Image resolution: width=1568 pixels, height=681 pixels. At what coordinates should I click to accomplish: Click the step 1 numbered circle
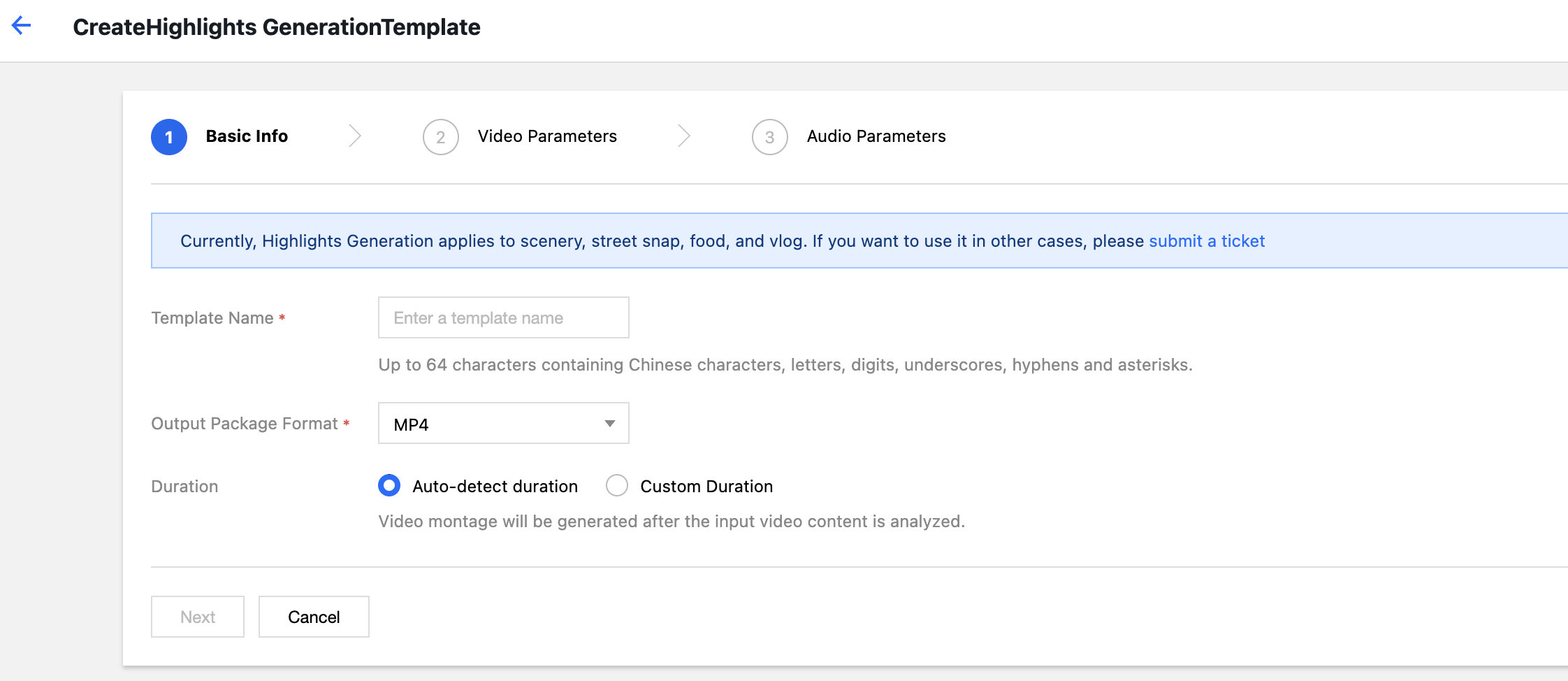(x=169, y=137)
